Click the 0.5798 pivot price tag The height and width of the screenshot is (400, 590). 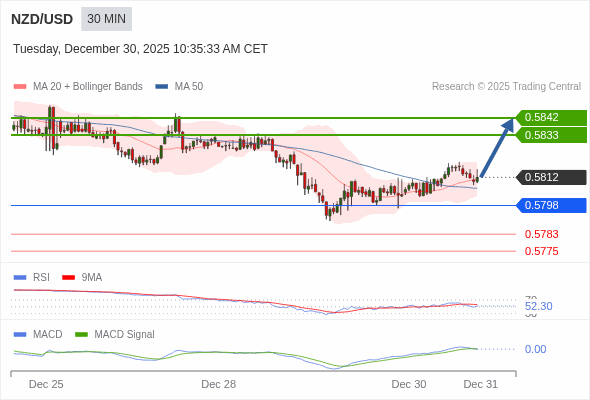(x=551, y=205)
